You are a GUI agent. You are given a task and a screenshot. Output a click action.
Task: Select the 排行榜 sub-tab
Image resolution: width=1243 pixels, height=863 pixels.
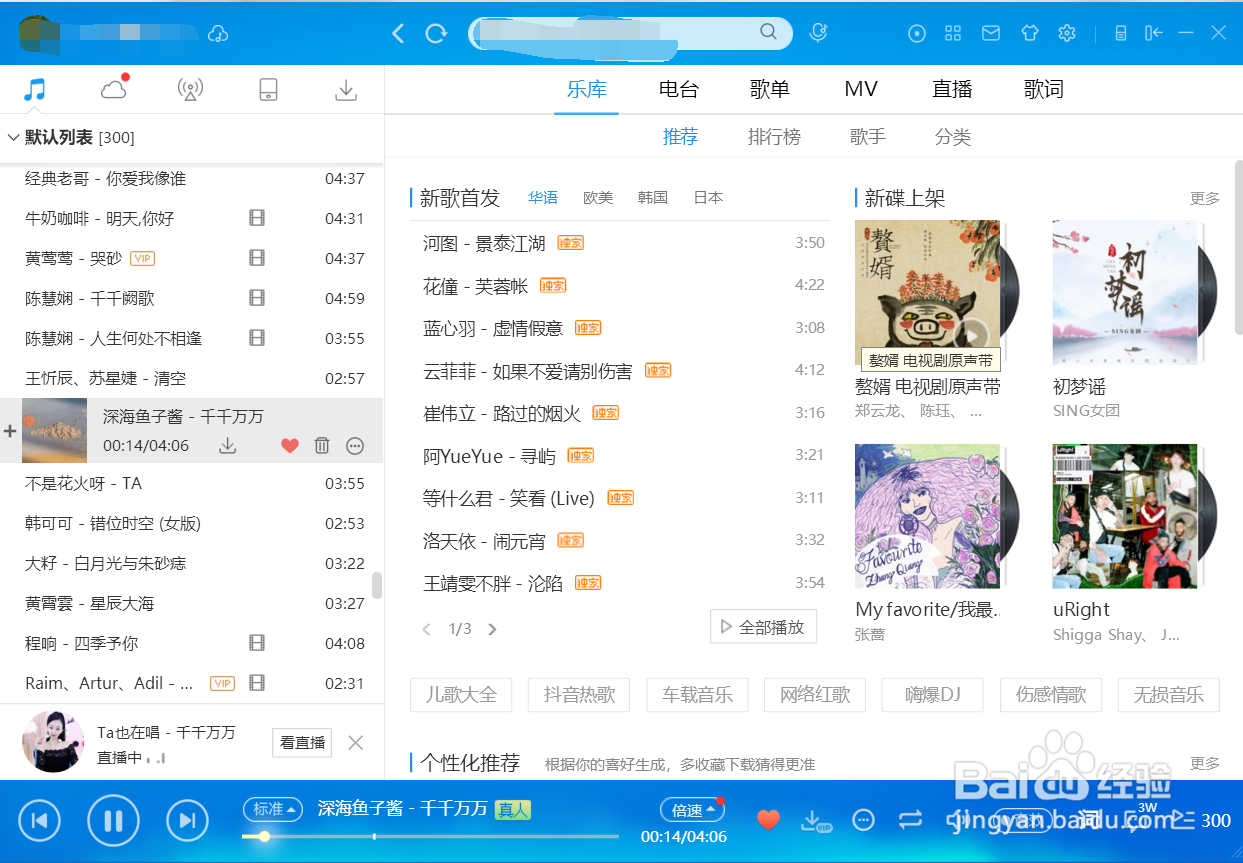tap(774, 137)
